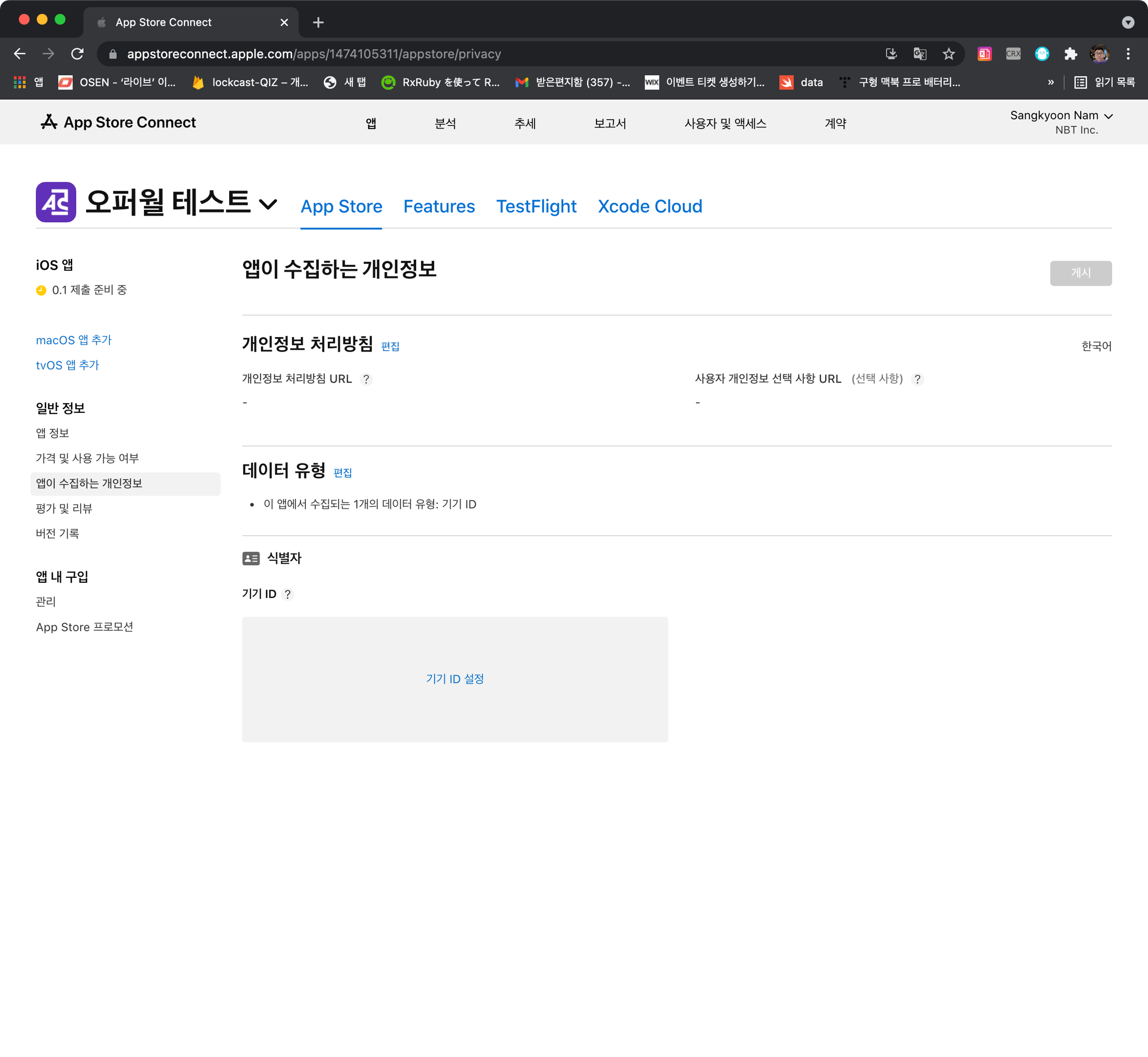
Task: Click the 기기 ID 설정 link
Action: pyautogui.click(x=455, y=679)
